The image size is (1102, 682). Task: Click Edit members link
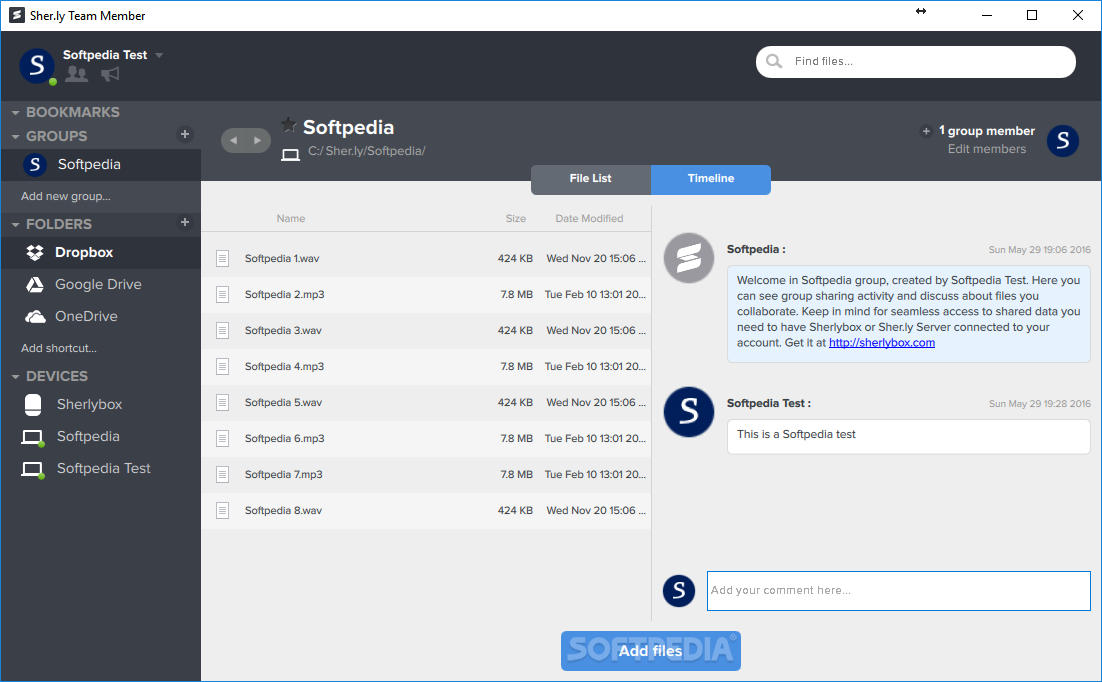(986, 149)
